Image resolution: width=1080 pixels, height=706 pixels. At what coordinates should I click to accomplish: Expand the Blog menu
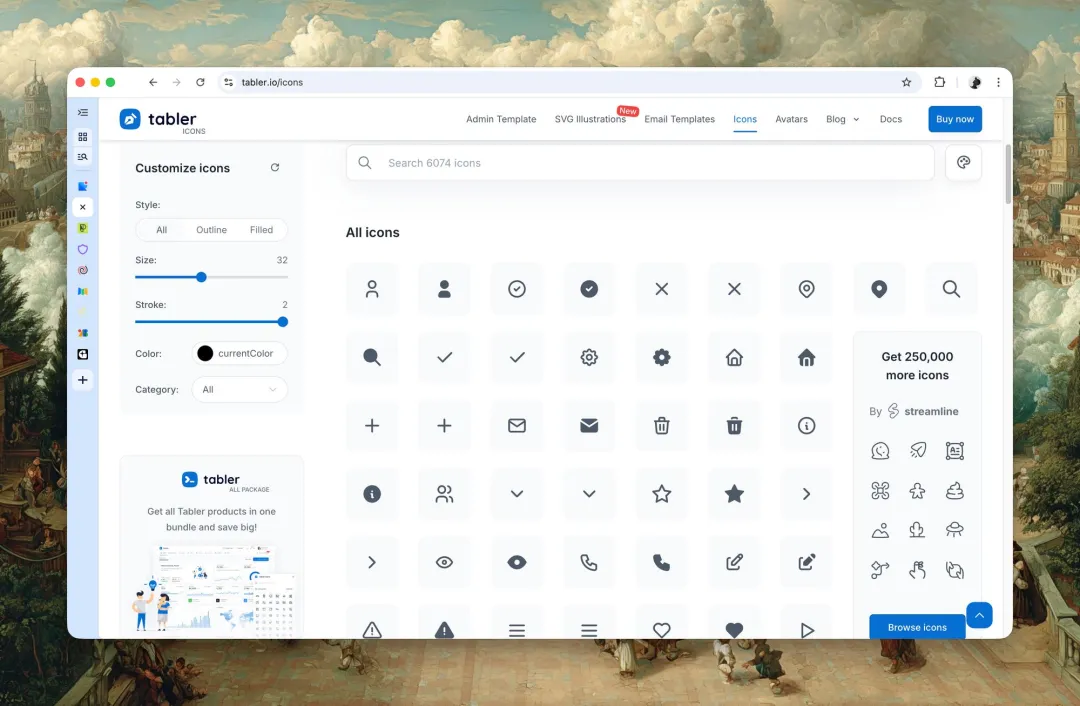pyautogui.click(x=842, y=119)
